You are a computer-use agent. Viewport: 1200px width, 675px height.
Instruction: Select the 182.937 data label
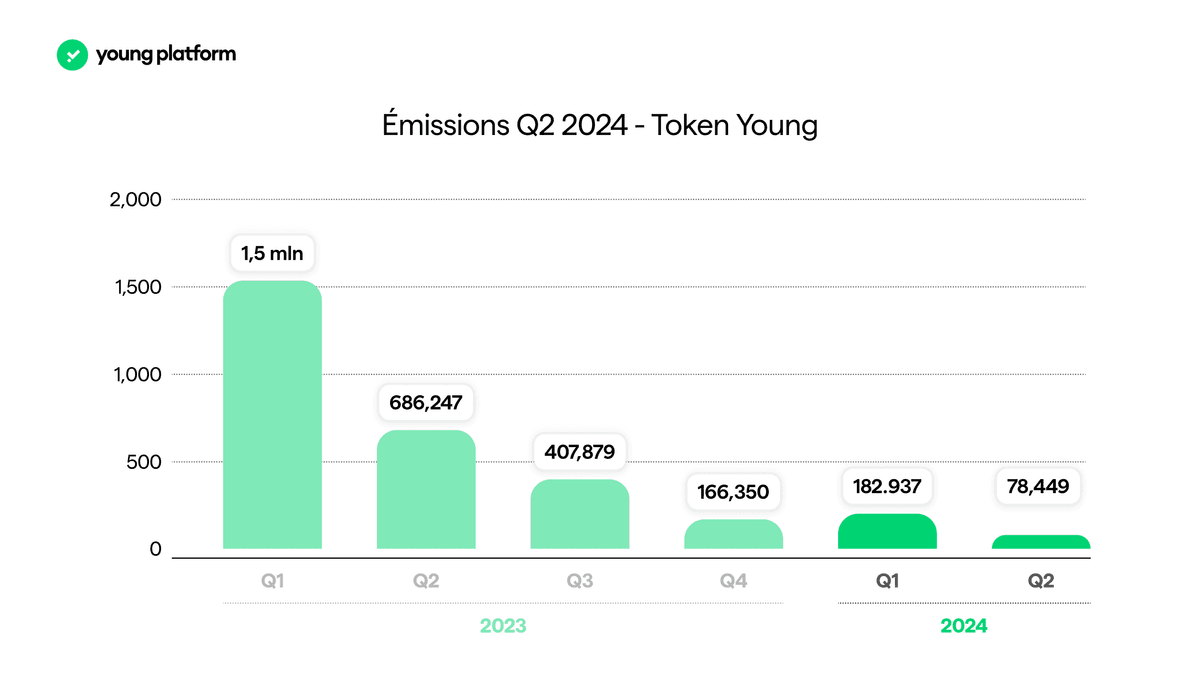888,487
